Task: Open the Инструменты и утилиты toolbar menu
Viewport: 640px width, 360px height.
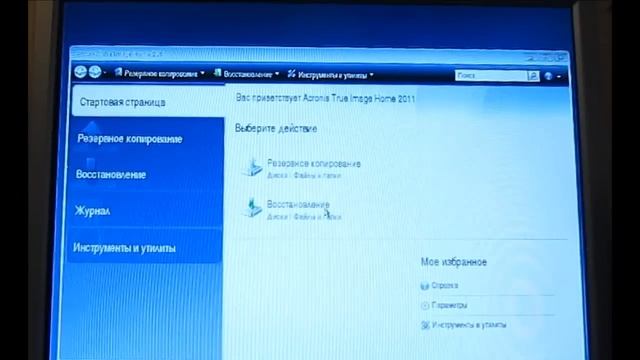Action: point(331,75)
